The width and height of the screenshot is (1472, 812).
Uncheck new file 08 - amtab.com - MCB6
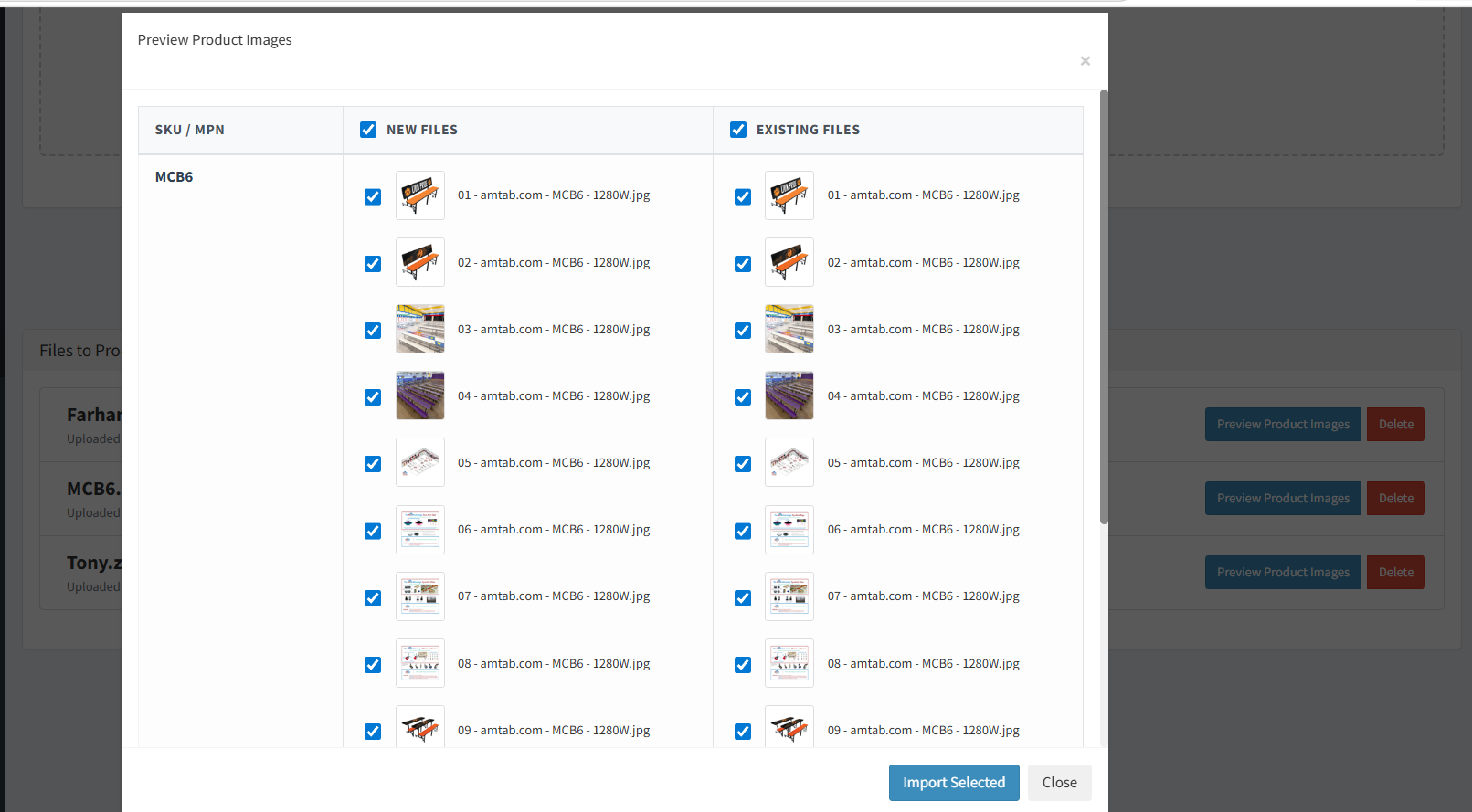point(373,665)
